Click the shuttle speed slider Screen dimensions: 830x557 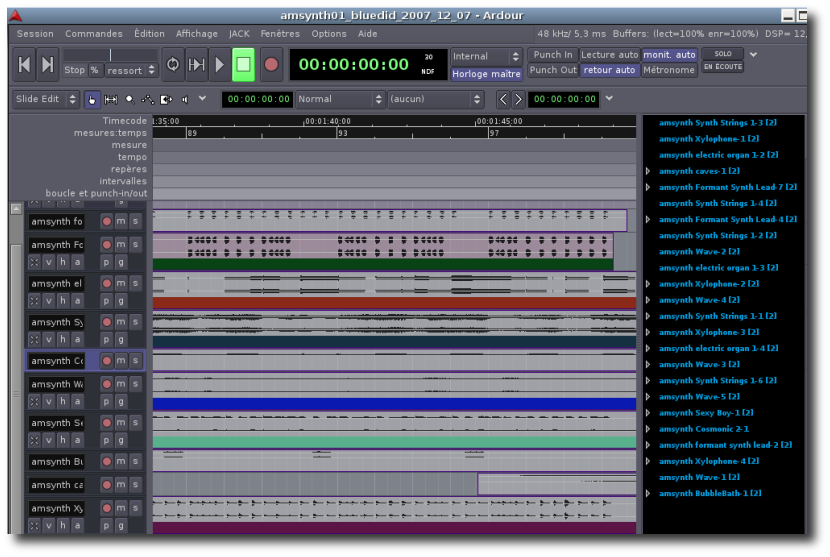click(110, 55)
